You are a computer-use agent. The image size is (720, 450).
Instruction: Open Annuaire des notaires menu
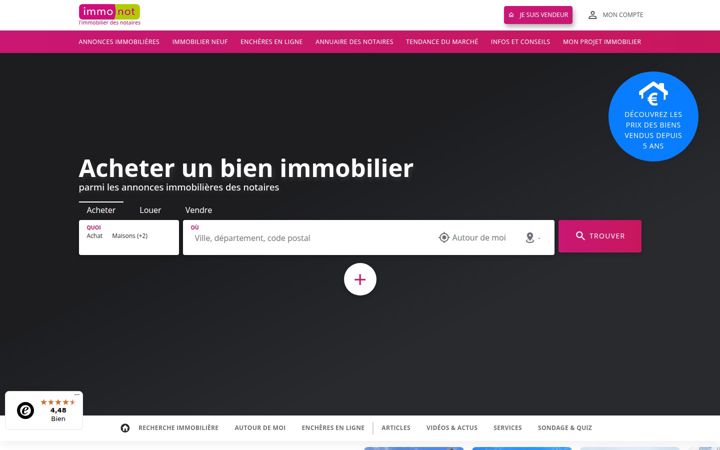point(354,42)
